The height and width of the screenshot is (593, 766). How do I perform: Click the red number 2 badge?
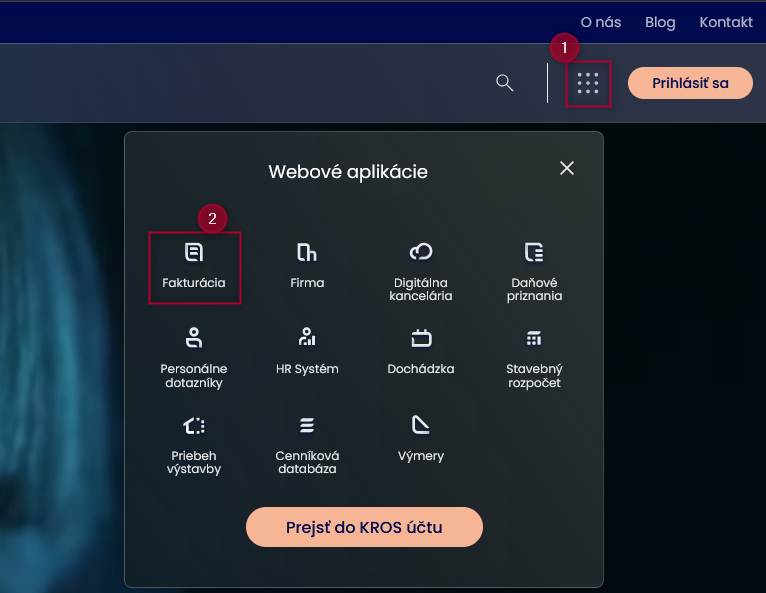pos(212,218)
